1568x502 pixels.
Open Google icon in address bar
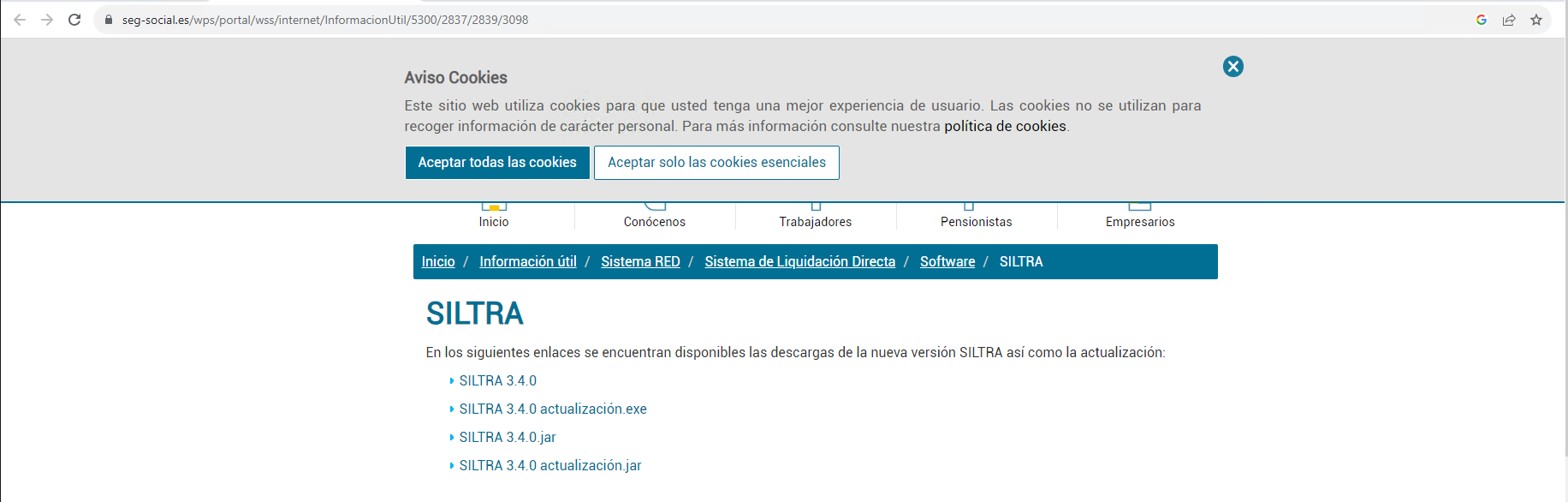click(x=1482, y=20)
